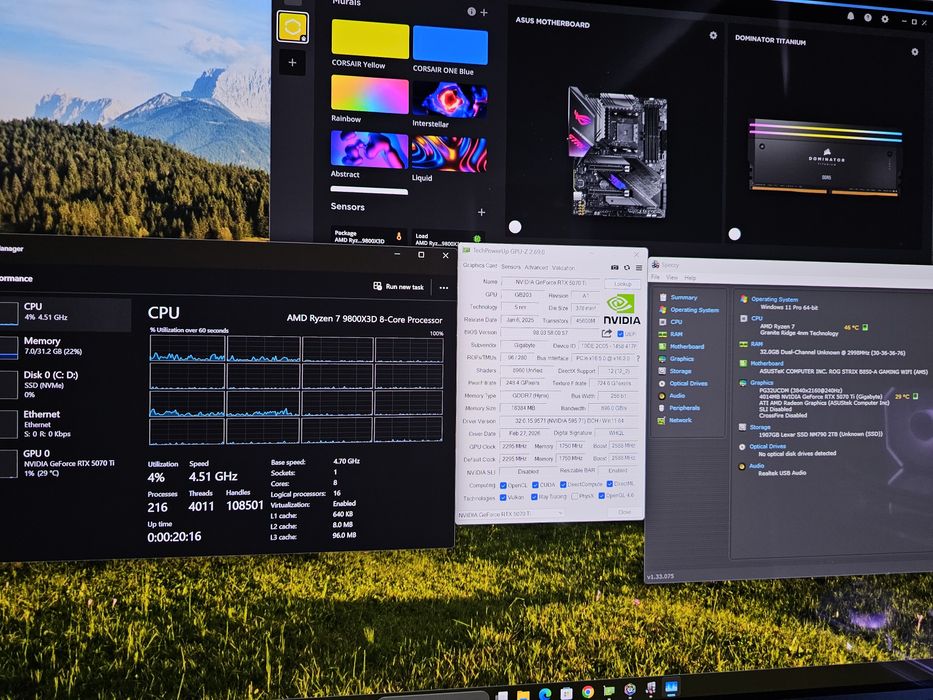
Task: Open the GPU selection dropdown in GPU-Z
Action: (x=510, y=514)
